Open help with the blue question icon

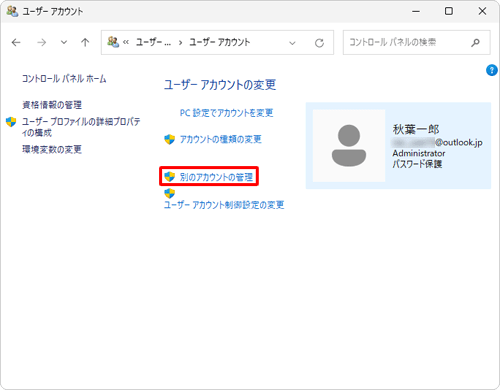[492, 70]
